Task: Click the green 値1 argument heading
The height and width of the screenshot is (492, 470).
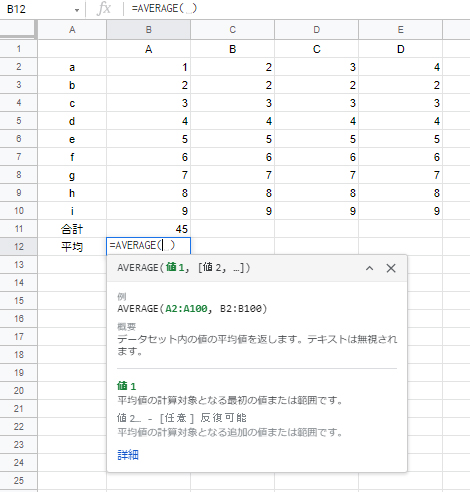Action: click(x=127, y=386)
